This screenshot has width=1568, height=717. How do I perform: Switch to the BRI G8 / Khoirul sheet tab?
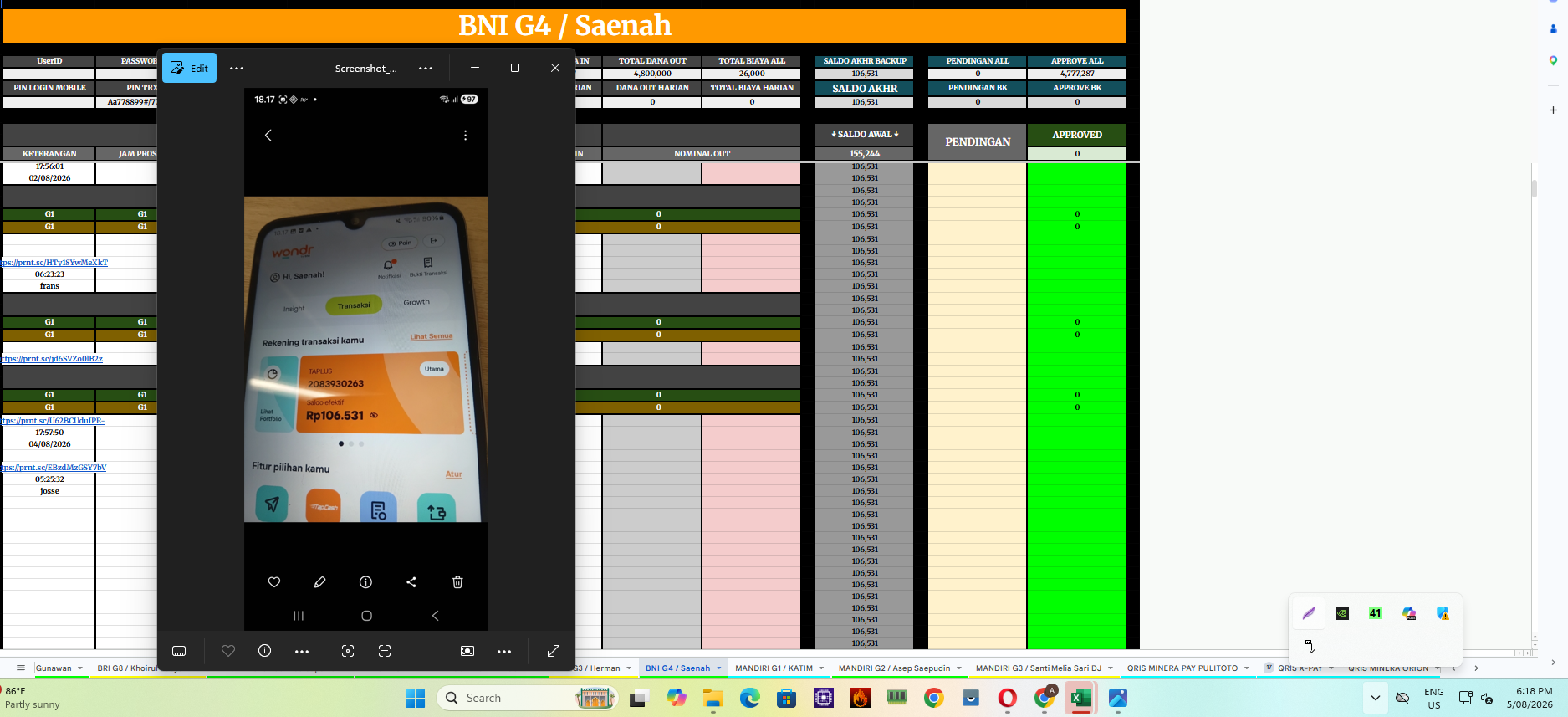coord(126,668)
